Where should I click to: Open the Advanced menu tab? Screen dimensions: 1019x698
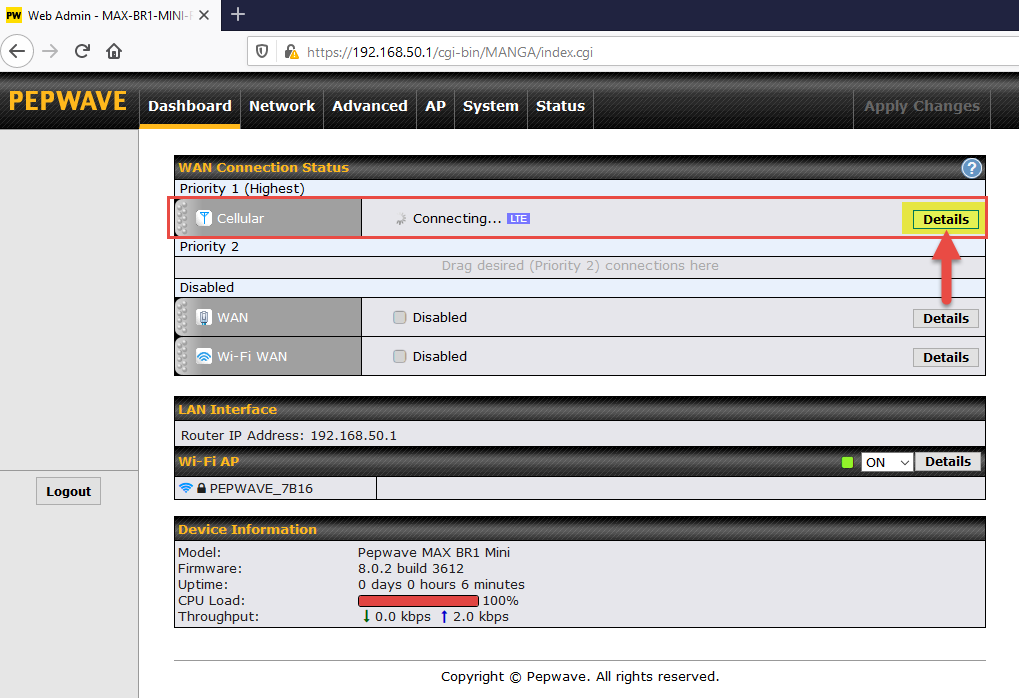point(370,106)
